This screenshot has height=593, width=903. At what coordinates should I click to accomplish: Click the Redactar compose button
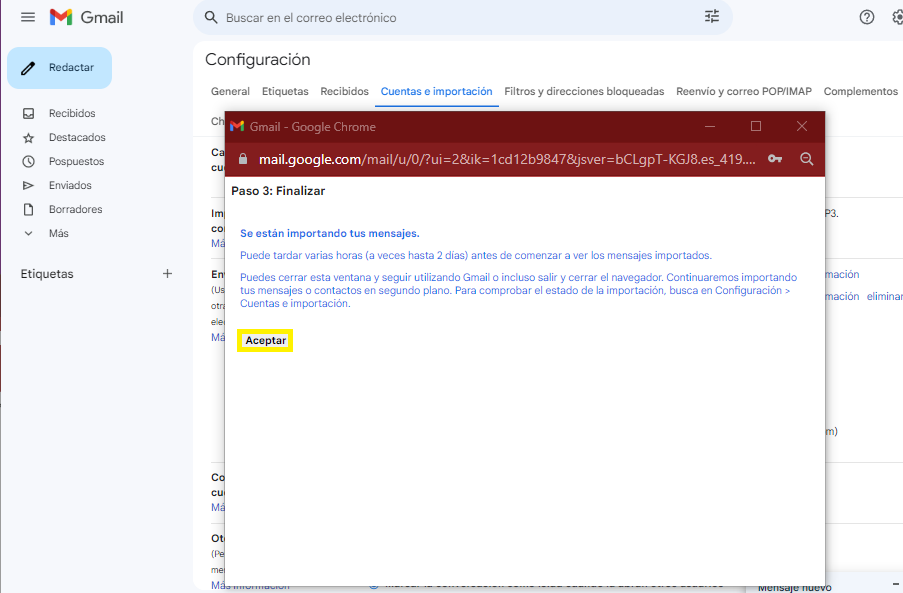(60, 68)
